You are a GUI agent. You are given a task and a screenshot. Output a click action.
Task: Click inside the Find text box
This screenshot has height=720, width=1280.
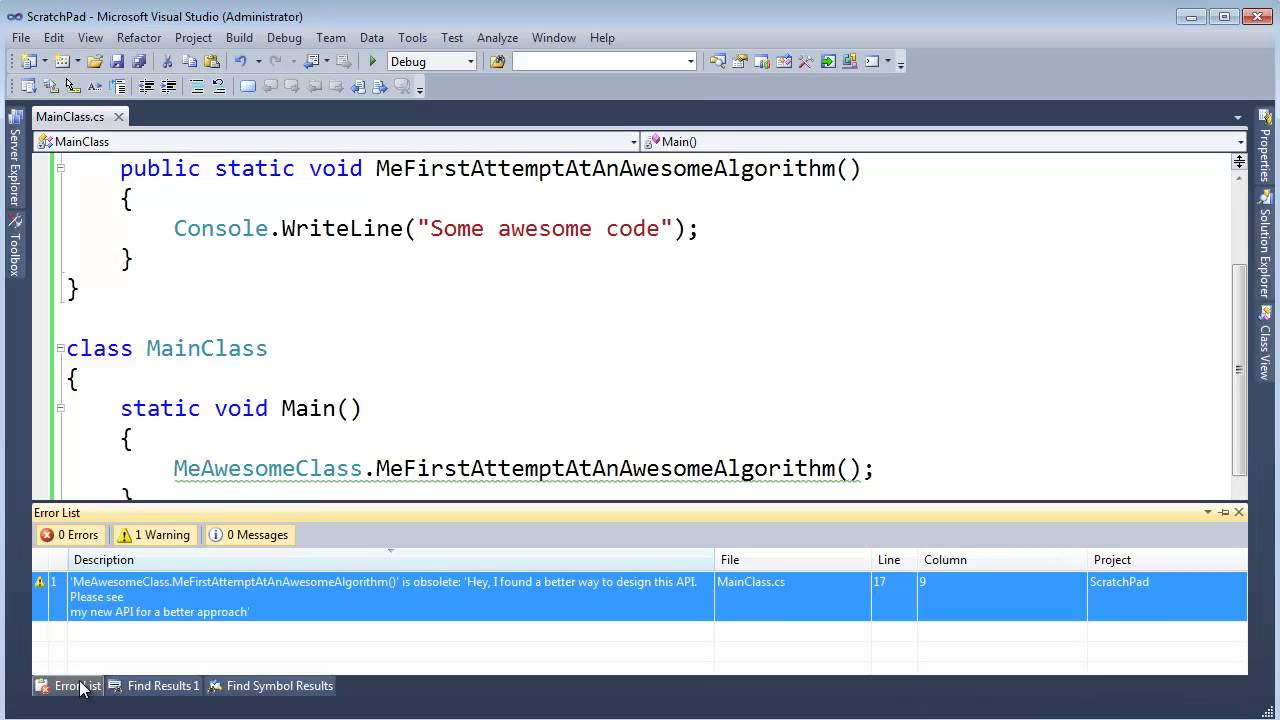pyautogui.click(x=598, y=62)
